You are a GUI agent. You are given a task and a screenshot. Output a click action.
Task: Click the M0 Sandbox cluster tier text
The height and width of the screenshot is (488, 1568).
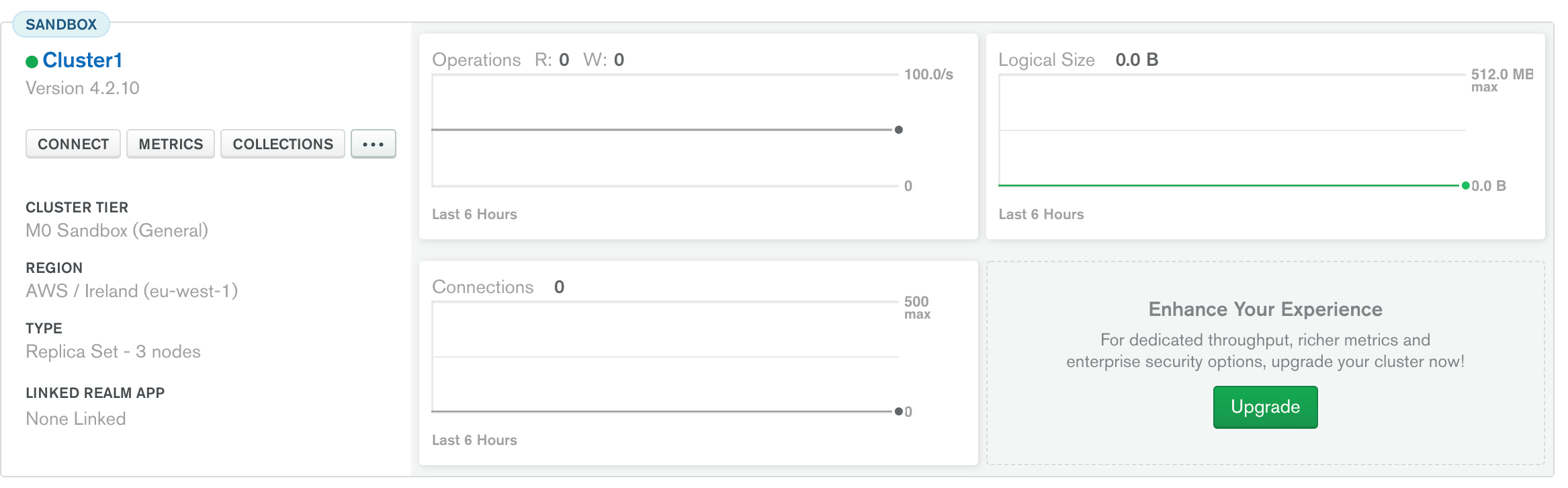pyautogui.click(x=116, y=231)
